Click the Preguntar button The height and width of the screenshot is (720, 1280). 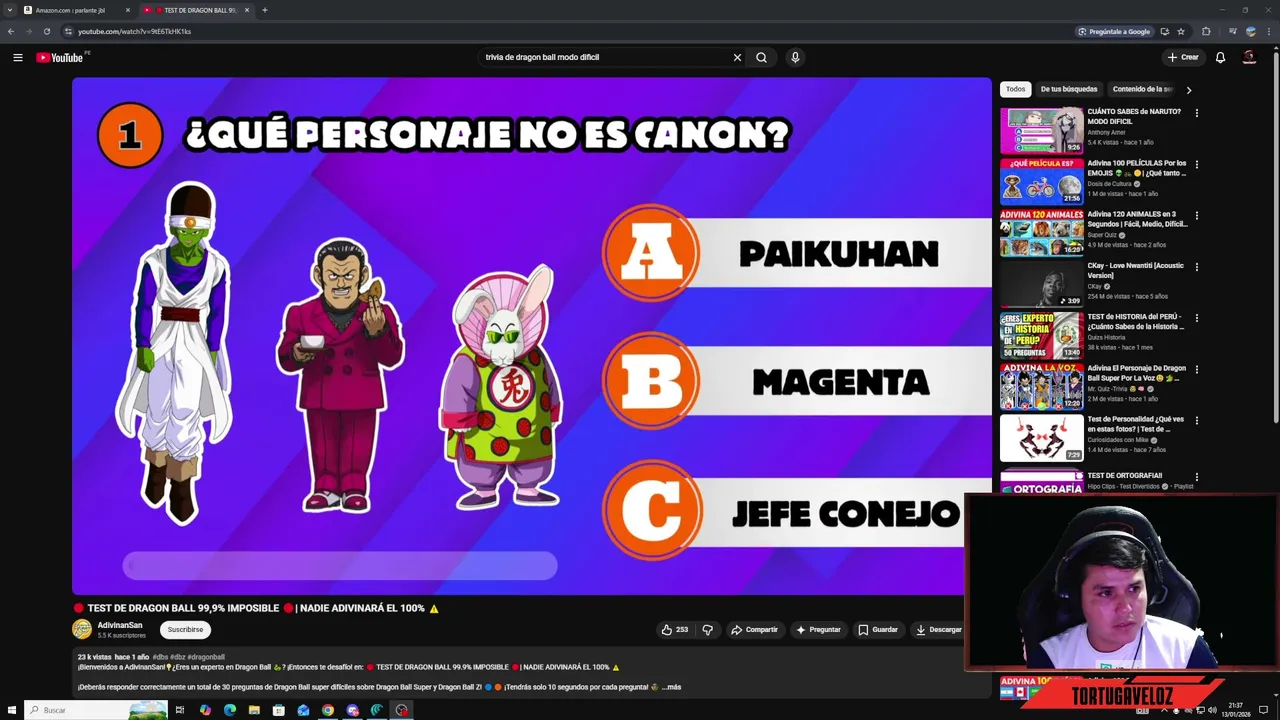coord(818,629)
